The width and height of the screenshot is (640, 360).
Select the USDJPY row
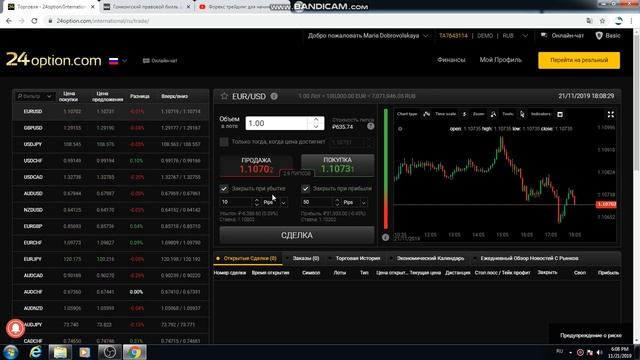point(111,144)
